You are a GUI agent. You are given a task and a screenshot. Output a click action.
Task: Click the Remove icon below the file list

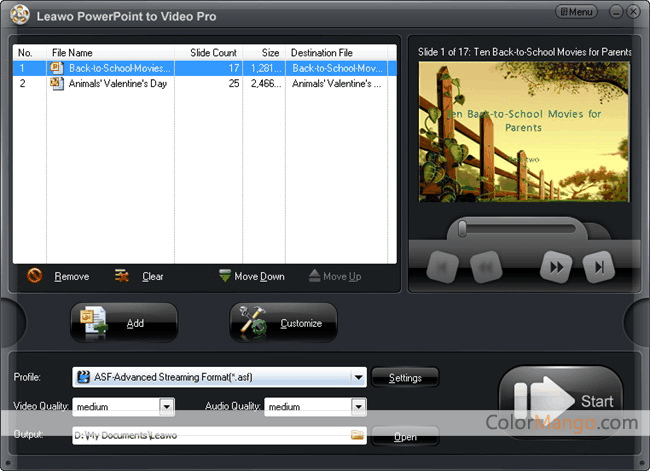coord(34,276)
